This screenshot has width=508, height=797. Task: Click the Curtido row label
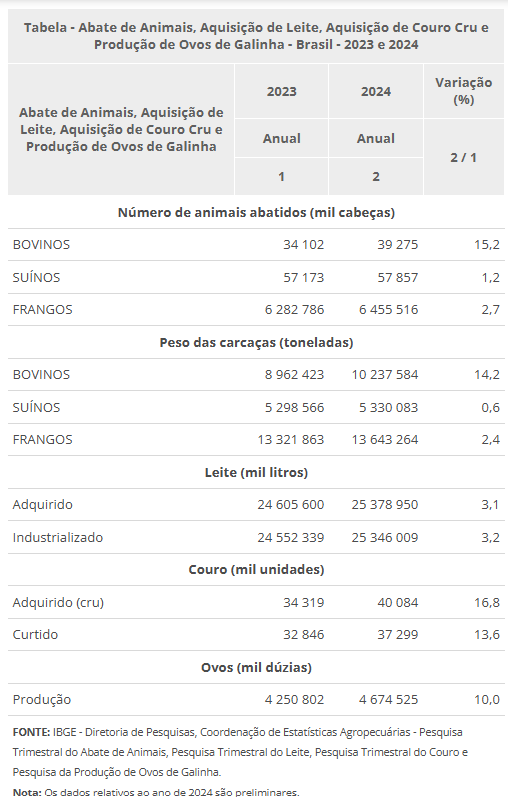coord(36,635)
